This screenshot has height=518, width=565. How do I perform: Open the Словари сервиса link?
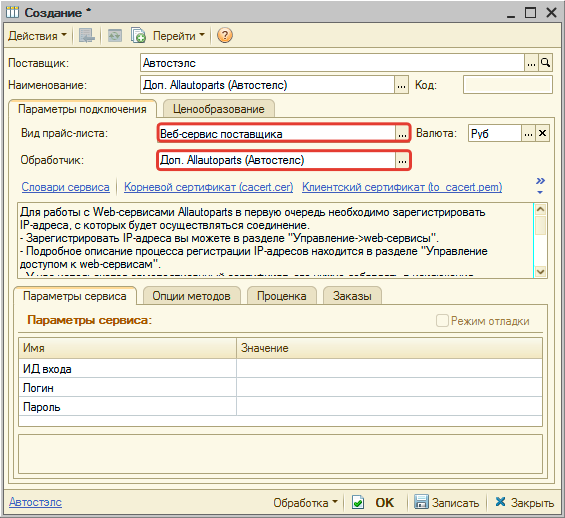[65, 187]
